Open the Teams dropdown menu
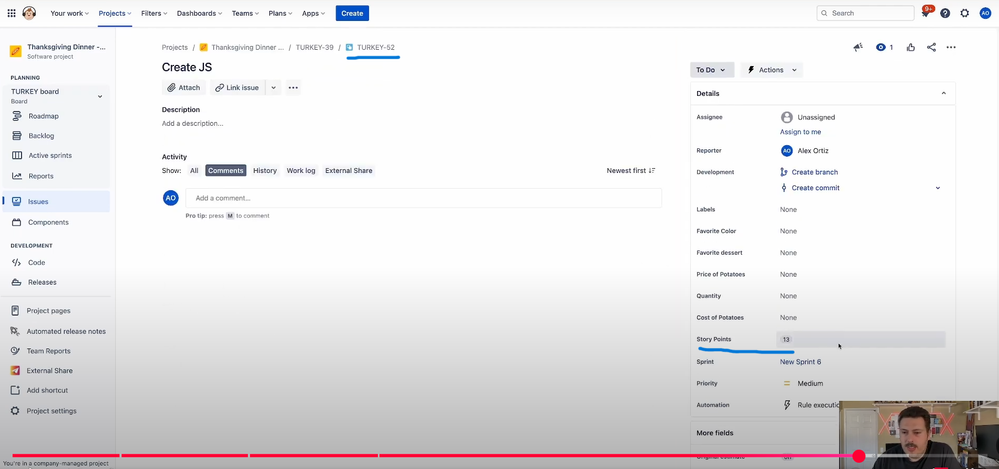Viewport: 999px width, 469px height. click(245, 13)
